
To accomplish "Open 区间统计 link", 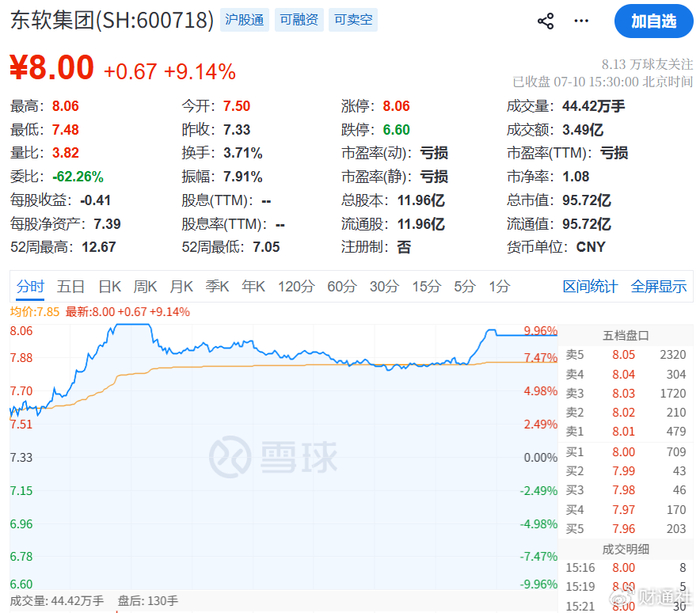I will coord(590,286).
